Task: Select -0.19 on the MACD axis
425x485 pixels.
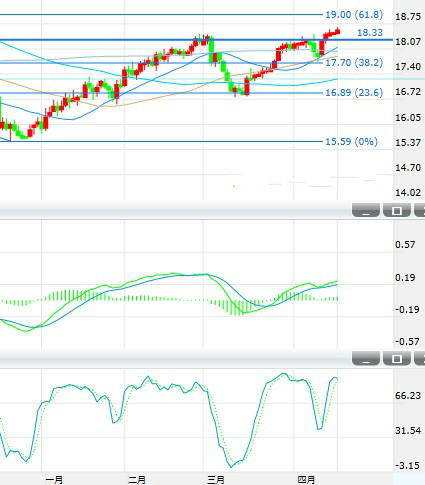Action: point(407,309)
